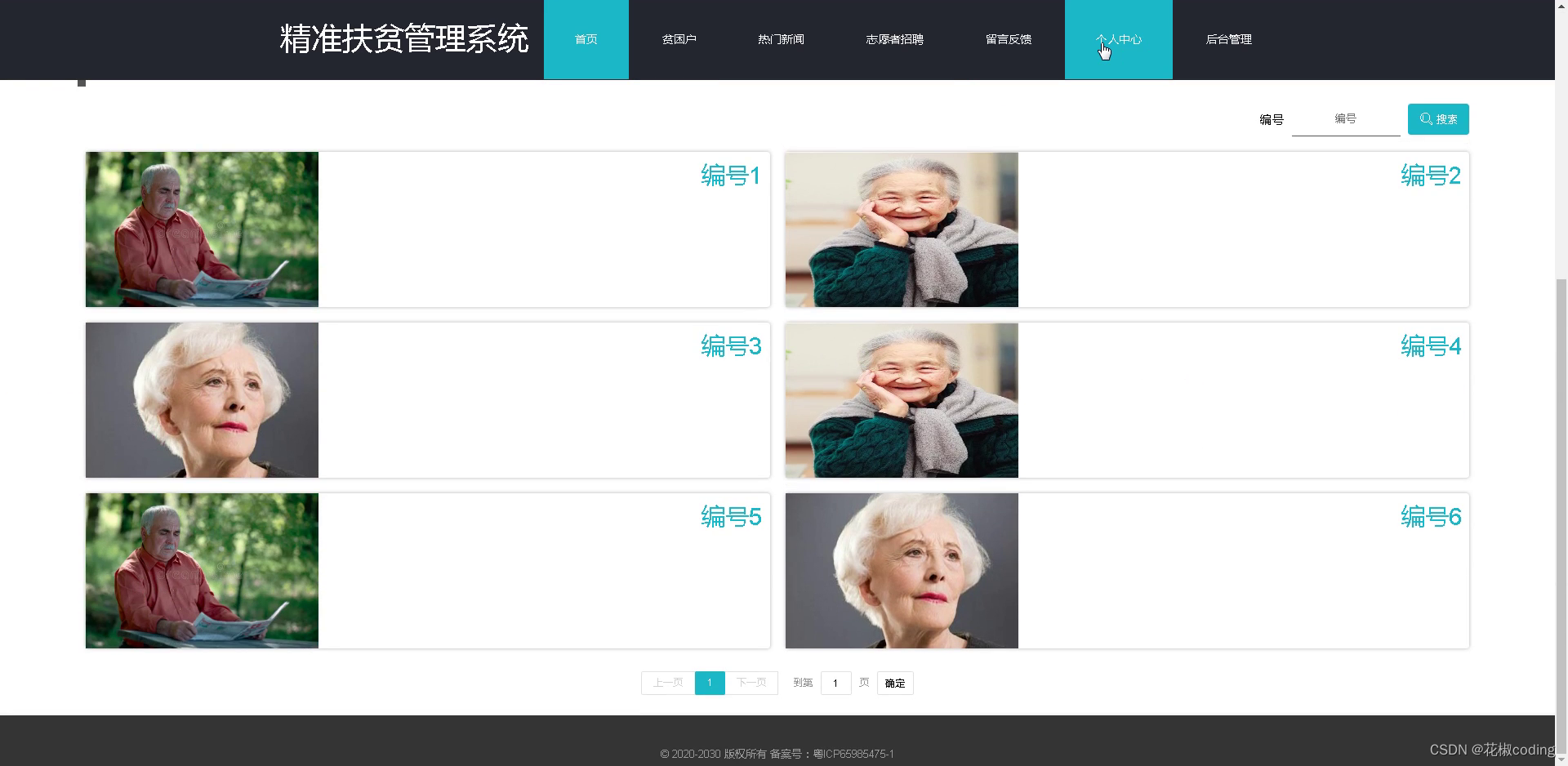Click the smiling elderly woman thumbnail for 编号2
Image resolution: width=1568 pixels, height=766 pixels.
click(901, 229)
